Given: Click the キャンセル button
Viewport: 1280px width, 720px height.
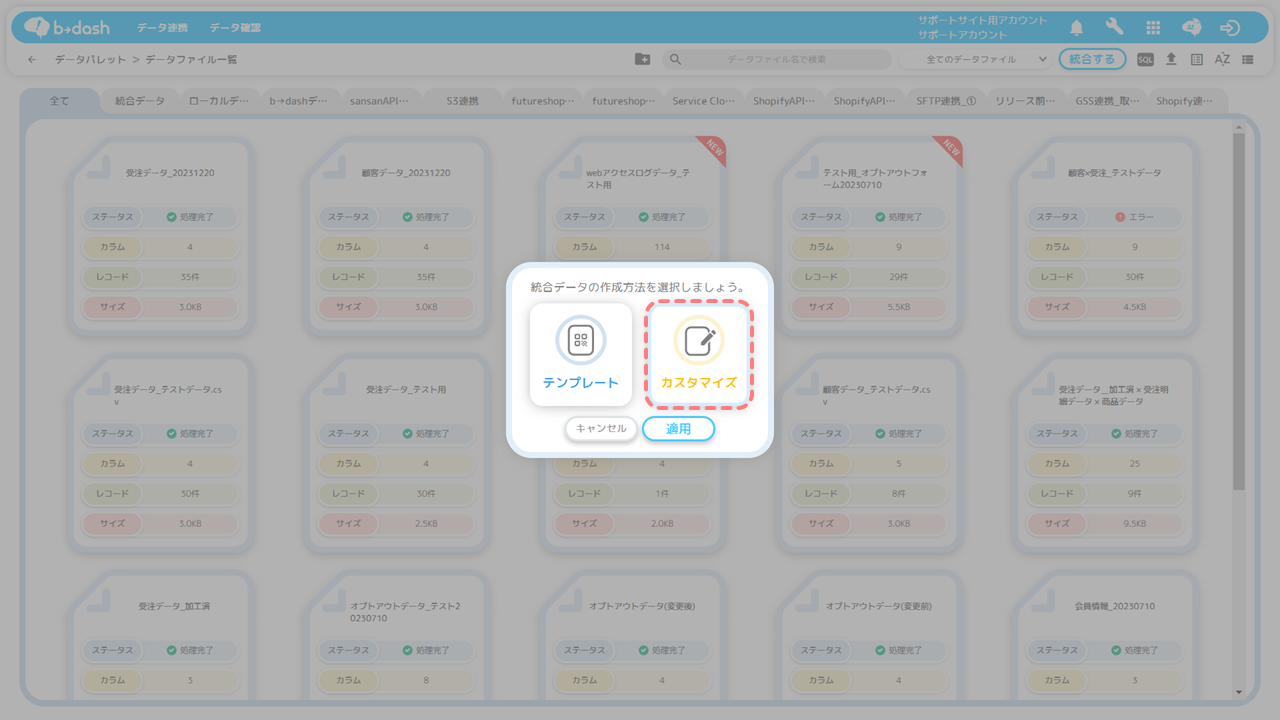Looking at the screenshot, I should click(x=601, y=429).
